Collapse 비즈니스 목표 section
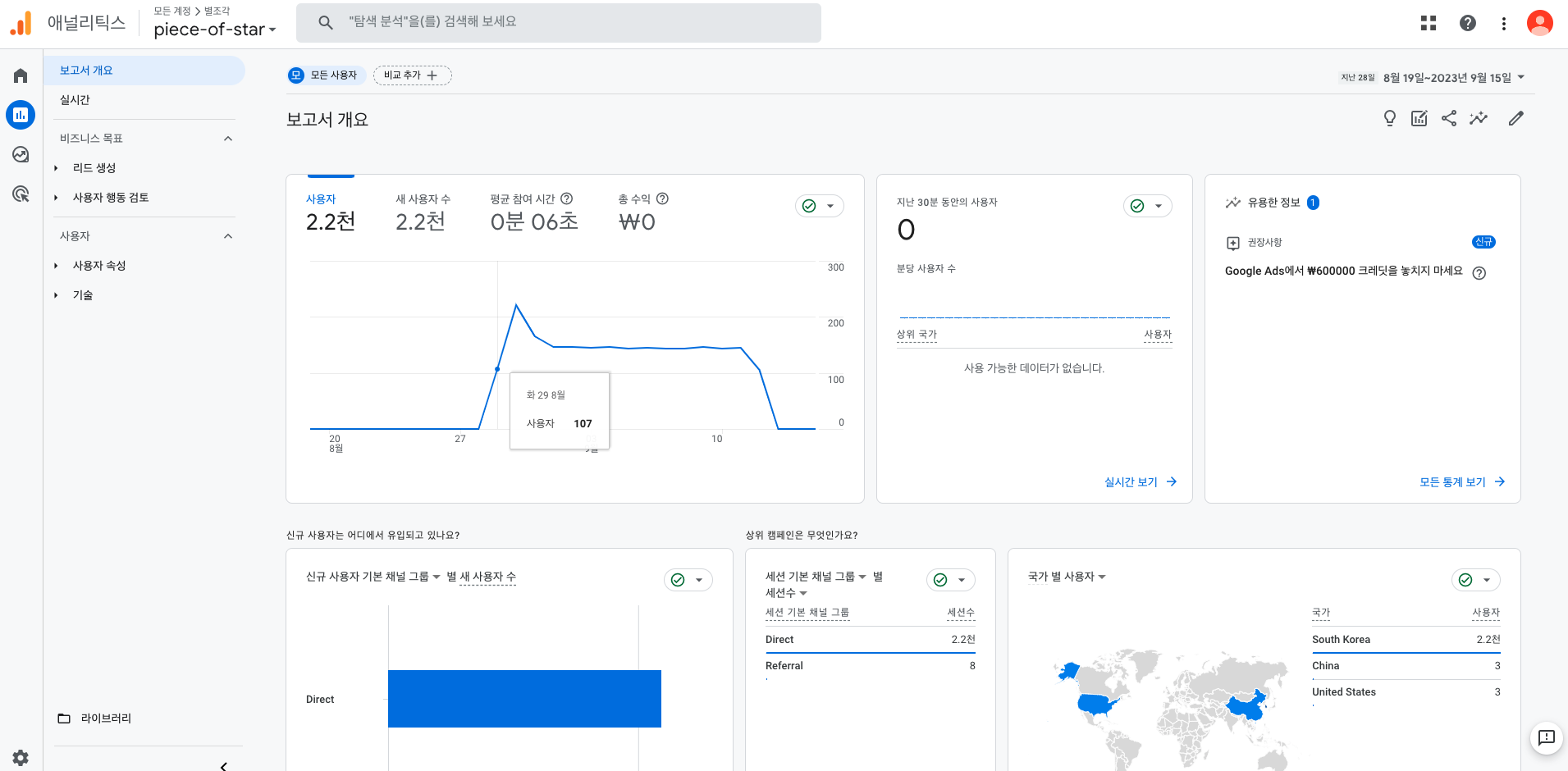Screen dimensions: 1568x771 coord(228,139)
